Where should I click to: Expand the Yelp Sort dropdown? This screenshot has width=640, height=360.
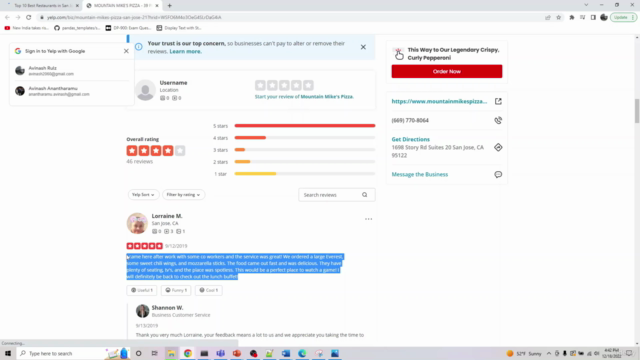pos(143,195)
